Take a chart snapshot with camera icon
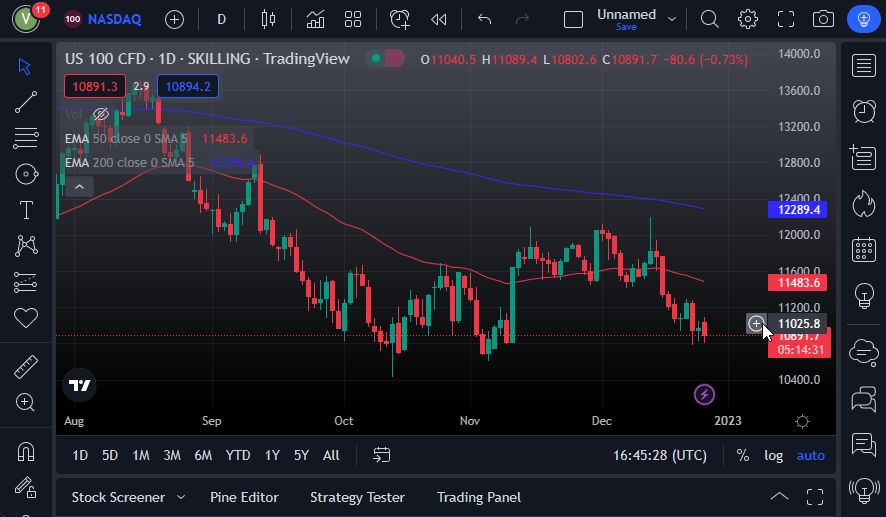Image resolution: width=886 pixels, height=517 pixels. pyautogui.click(x=823, y=19)
